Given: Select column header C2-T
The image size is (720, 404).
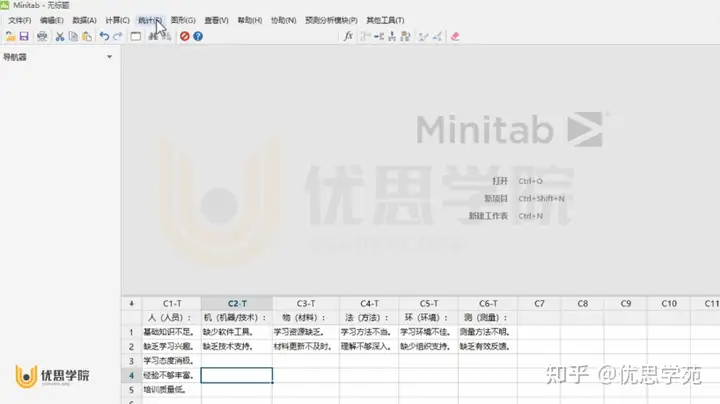Looking at the screenshot, I should pyautogui.click(x=237, y=303).
